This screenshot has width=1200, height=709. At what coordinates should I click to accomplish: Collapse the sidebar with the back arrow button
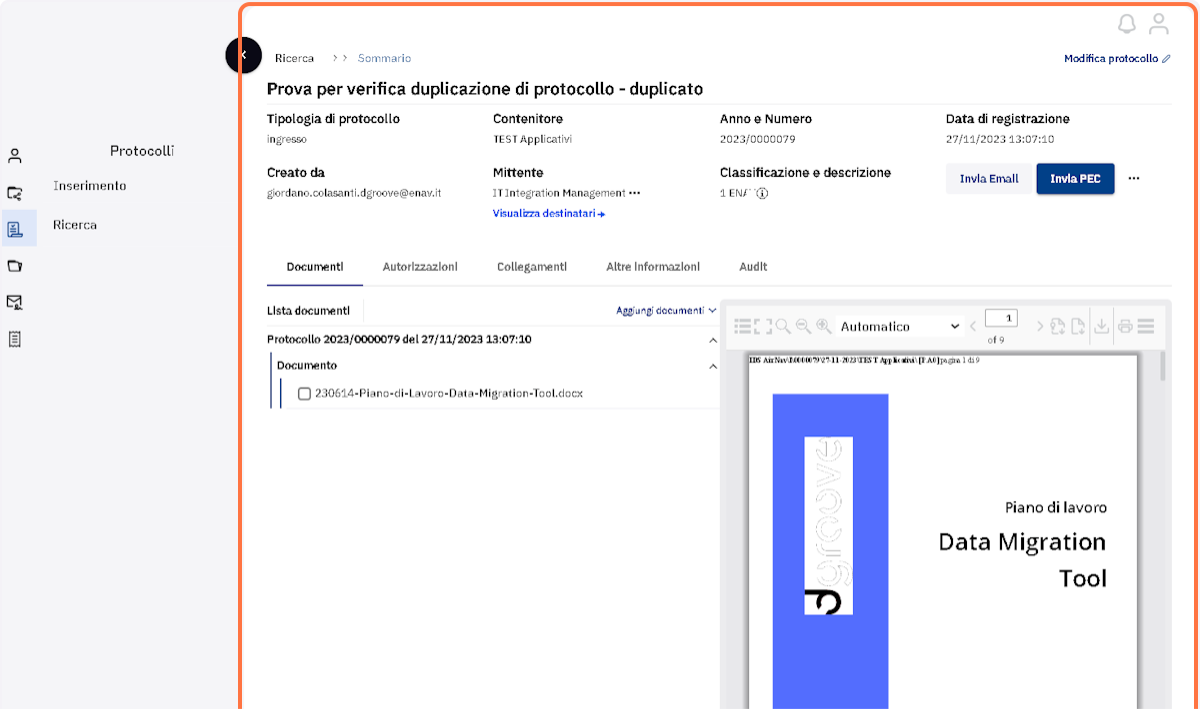244,54
